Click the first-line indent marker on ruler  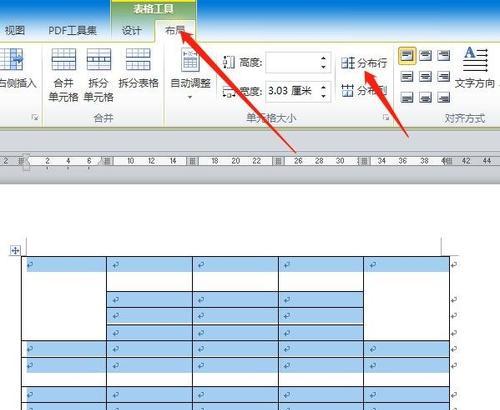[x=26, y=158]
